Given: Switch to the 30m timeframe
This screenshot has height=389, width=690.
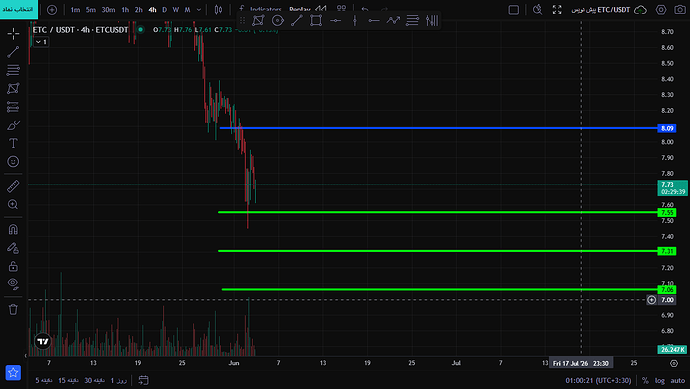Looking at the screenshot, I should (x=108, y=10).
